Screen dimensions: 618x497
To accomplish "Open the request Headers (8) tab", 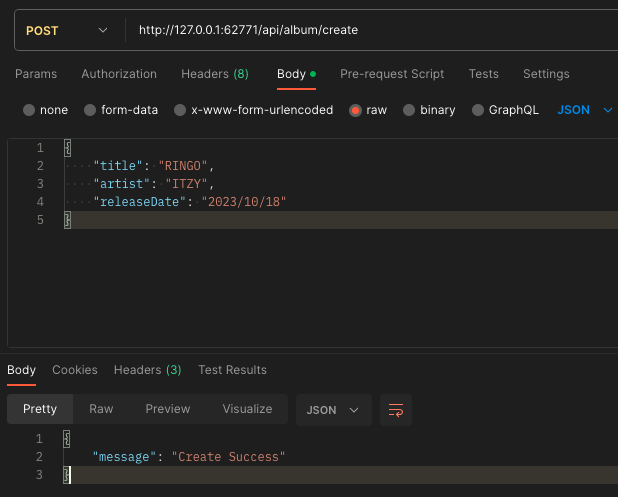I will click(x=215, y=74).
